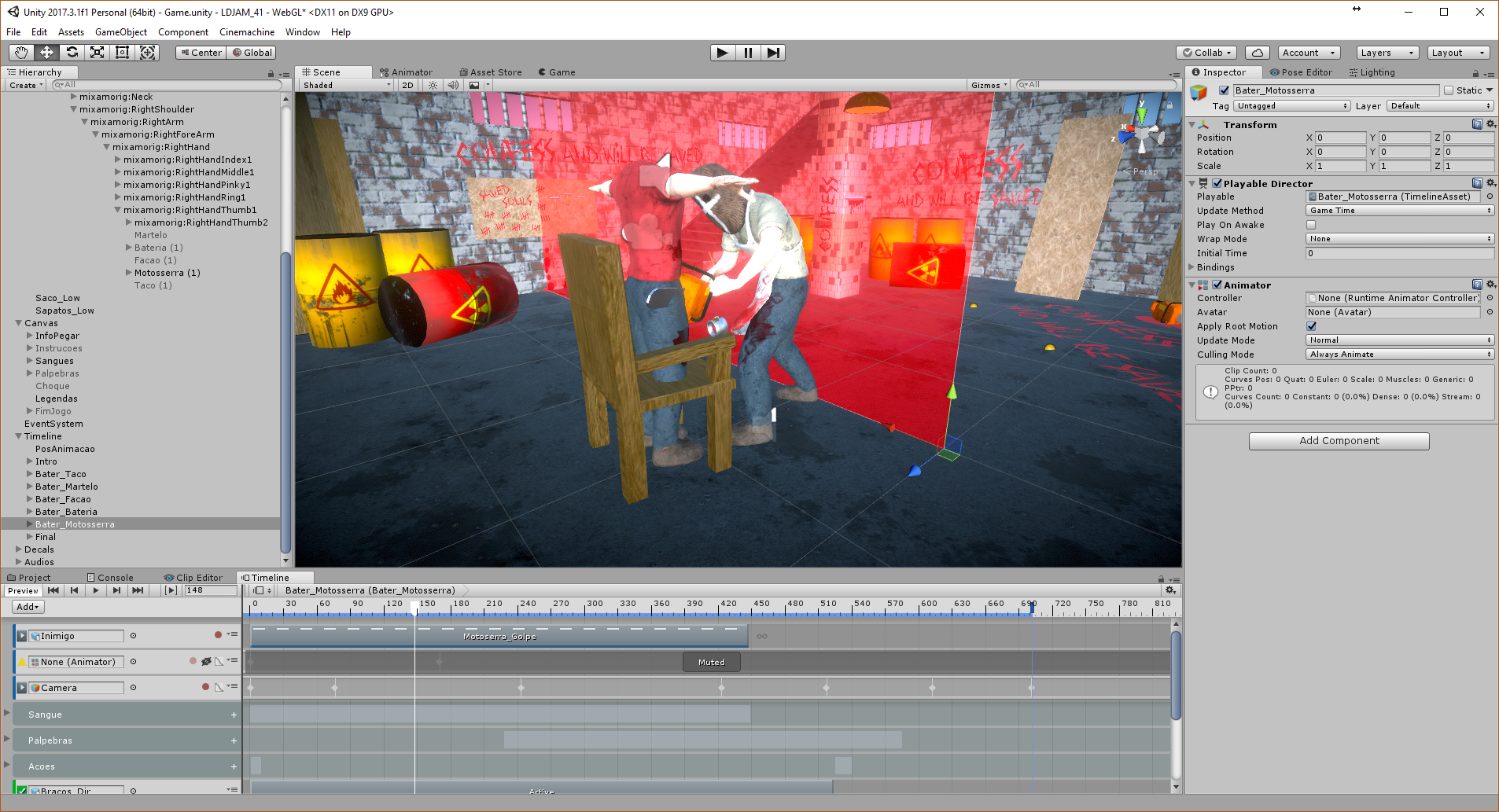Open Playable Director help icon
Image resolution: width=1499 pixels, height=812 pixels.
coord(1477,183)
